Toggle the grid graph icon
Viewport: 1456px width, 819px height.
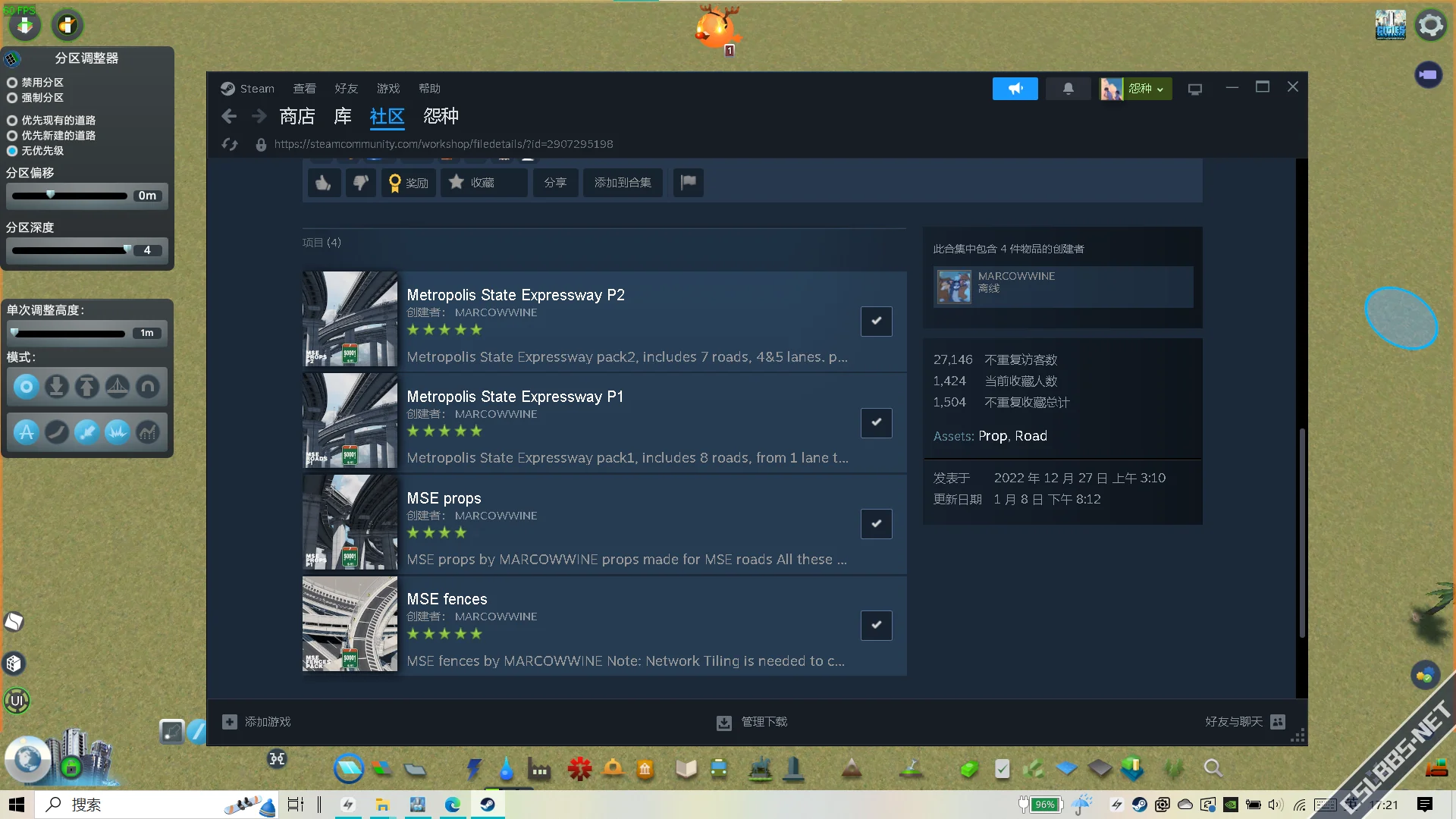coord(148,432)
